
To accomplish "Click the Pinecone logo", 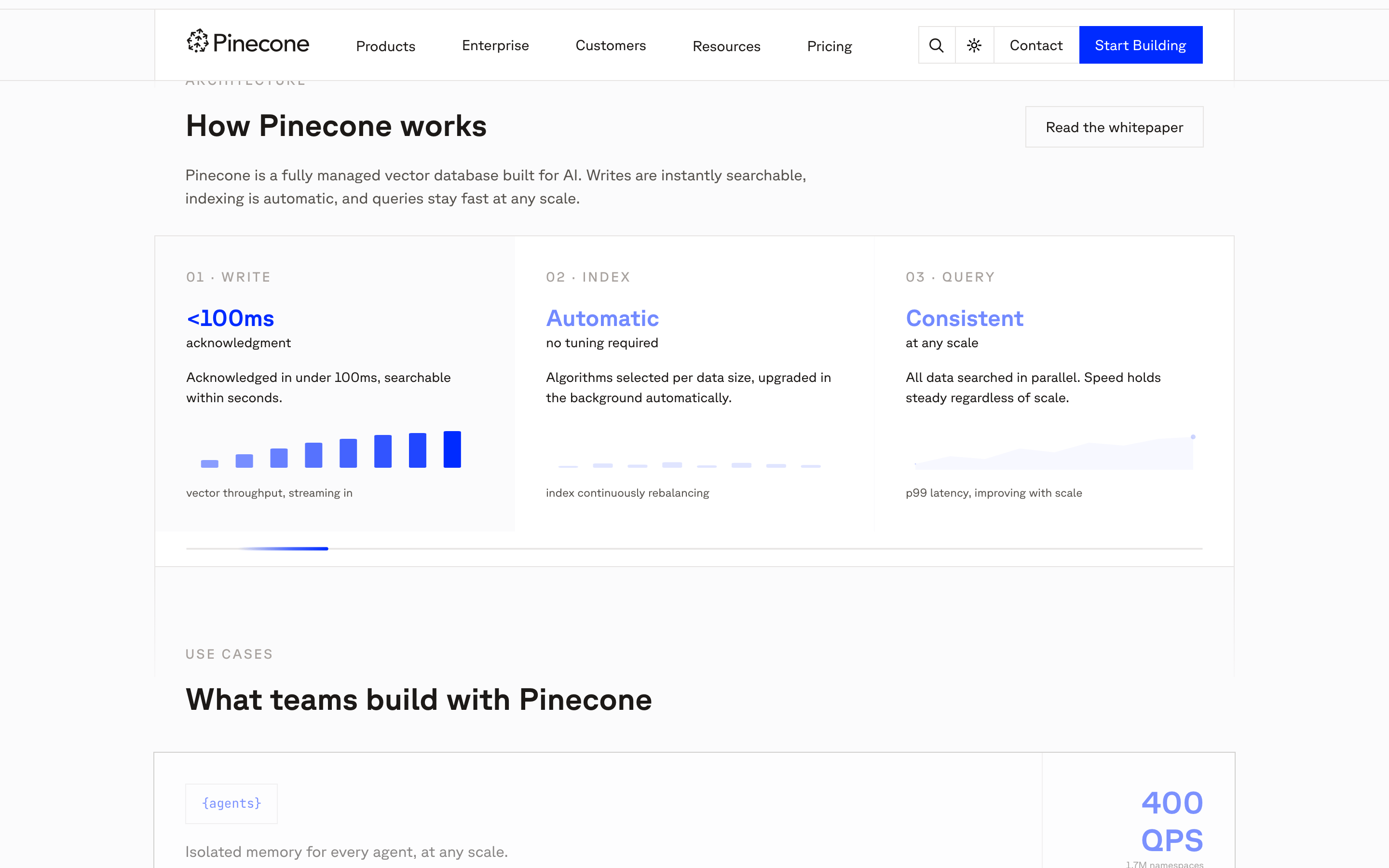I will coord(248,42).
